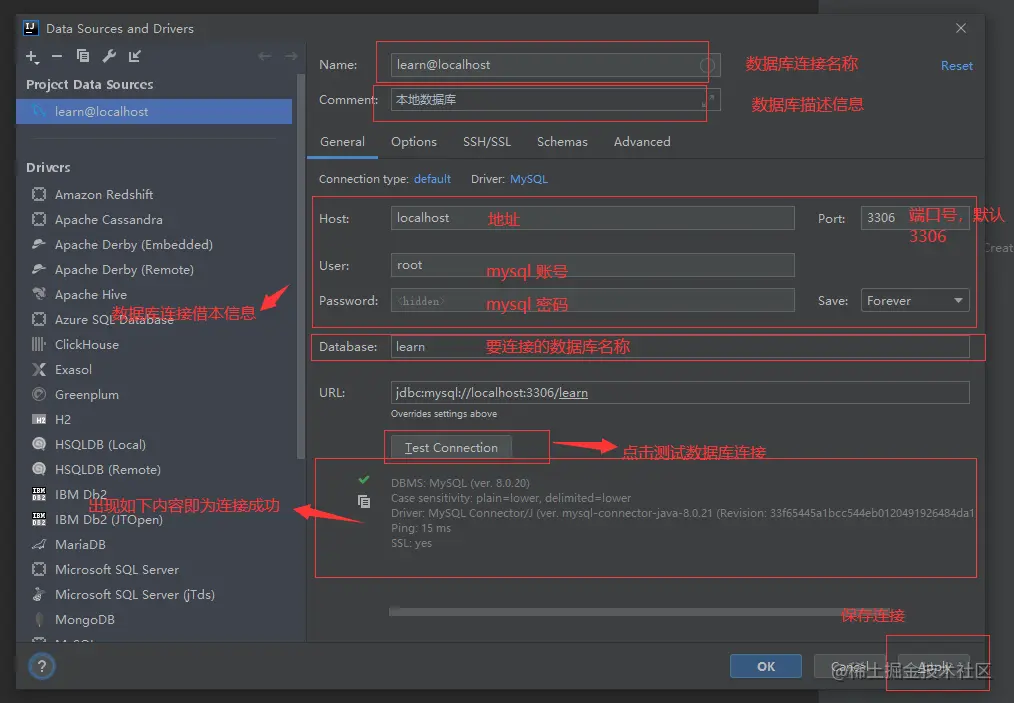1014x703 pixels.
Task: Go forward with right arrow icon
Action: (x=291, y=56)
